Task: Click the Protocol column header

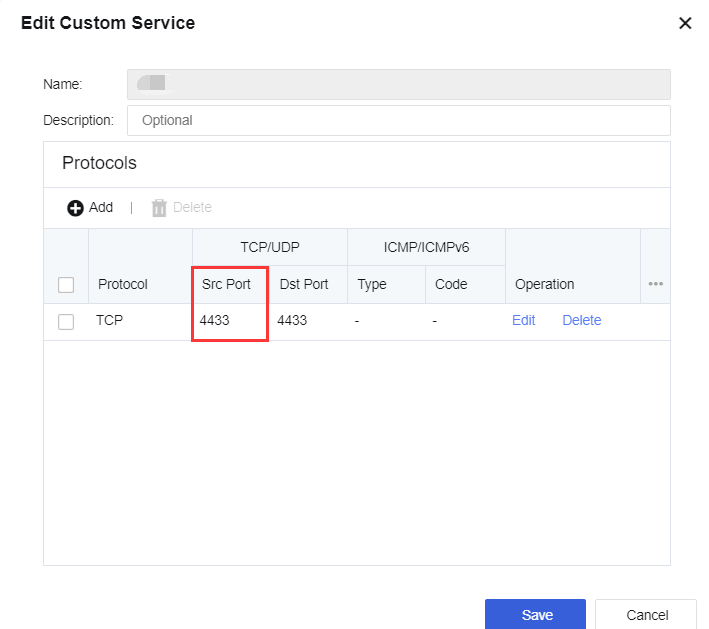Action: point(123,284)
